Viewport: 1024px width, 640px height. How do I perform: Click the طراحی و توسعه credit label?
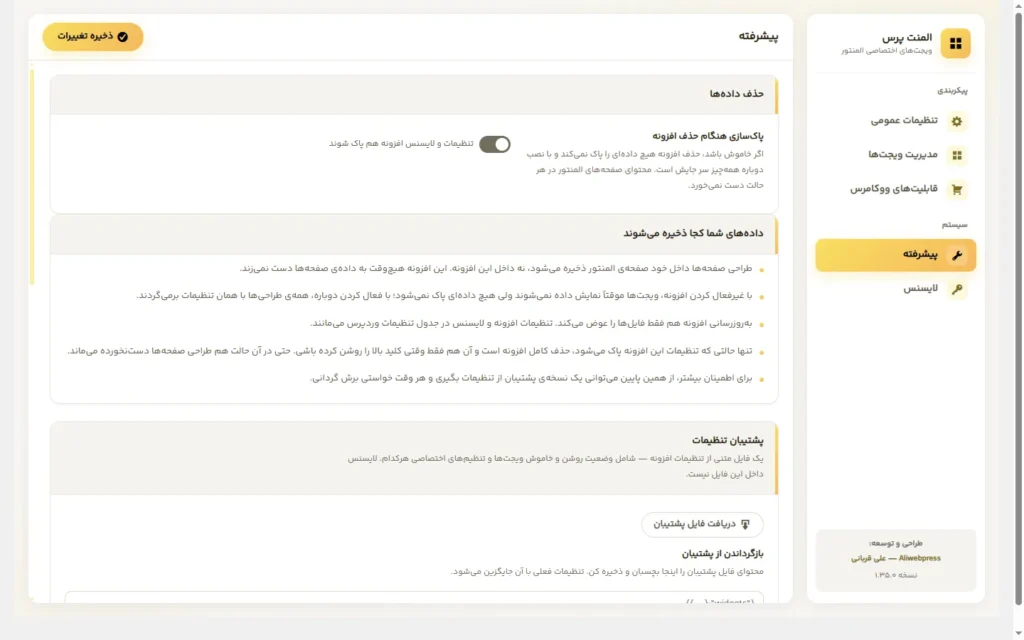(x=895, y=543)
